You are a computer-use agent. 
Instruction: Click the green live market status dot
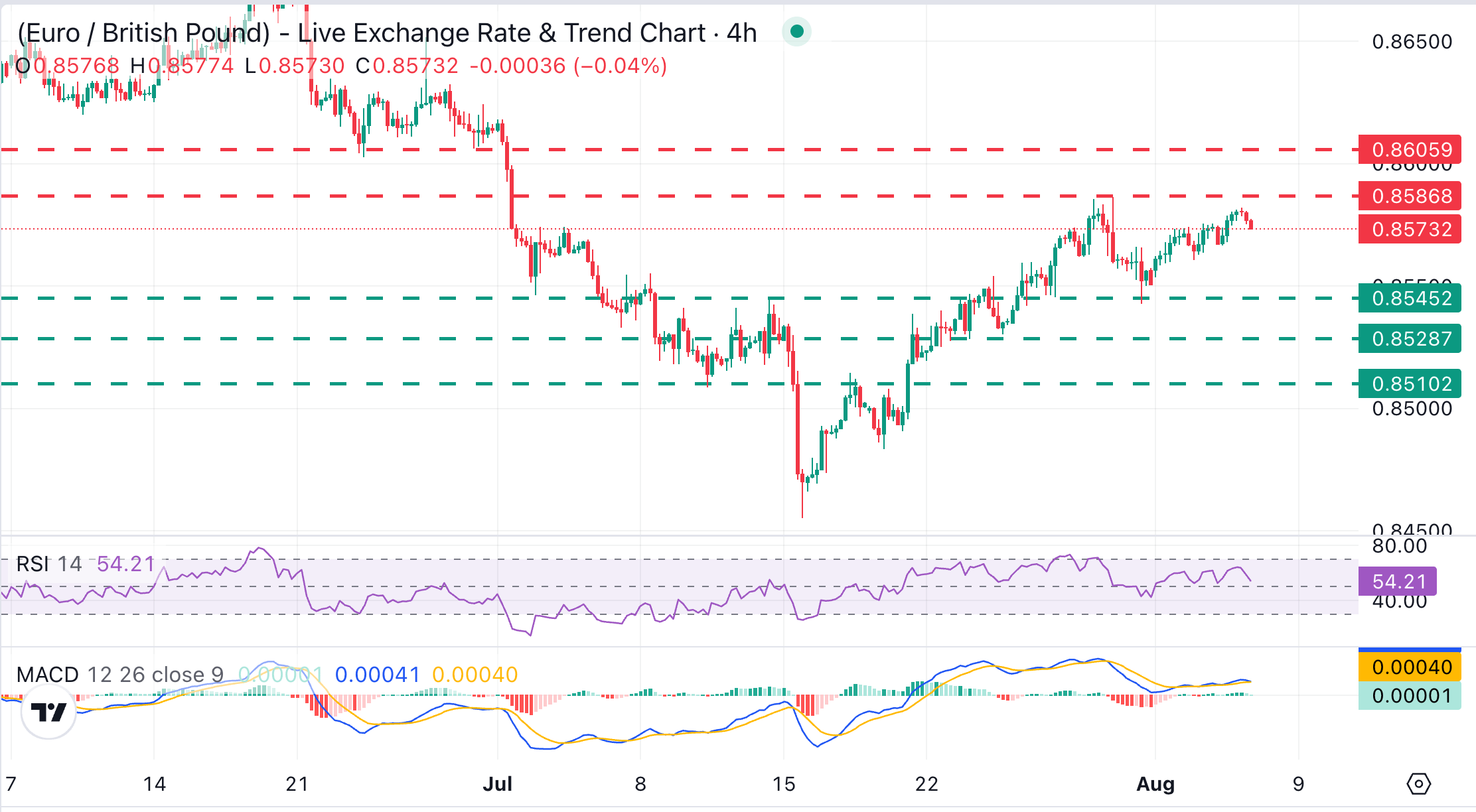pyautogui.click(x=797, y=32)
